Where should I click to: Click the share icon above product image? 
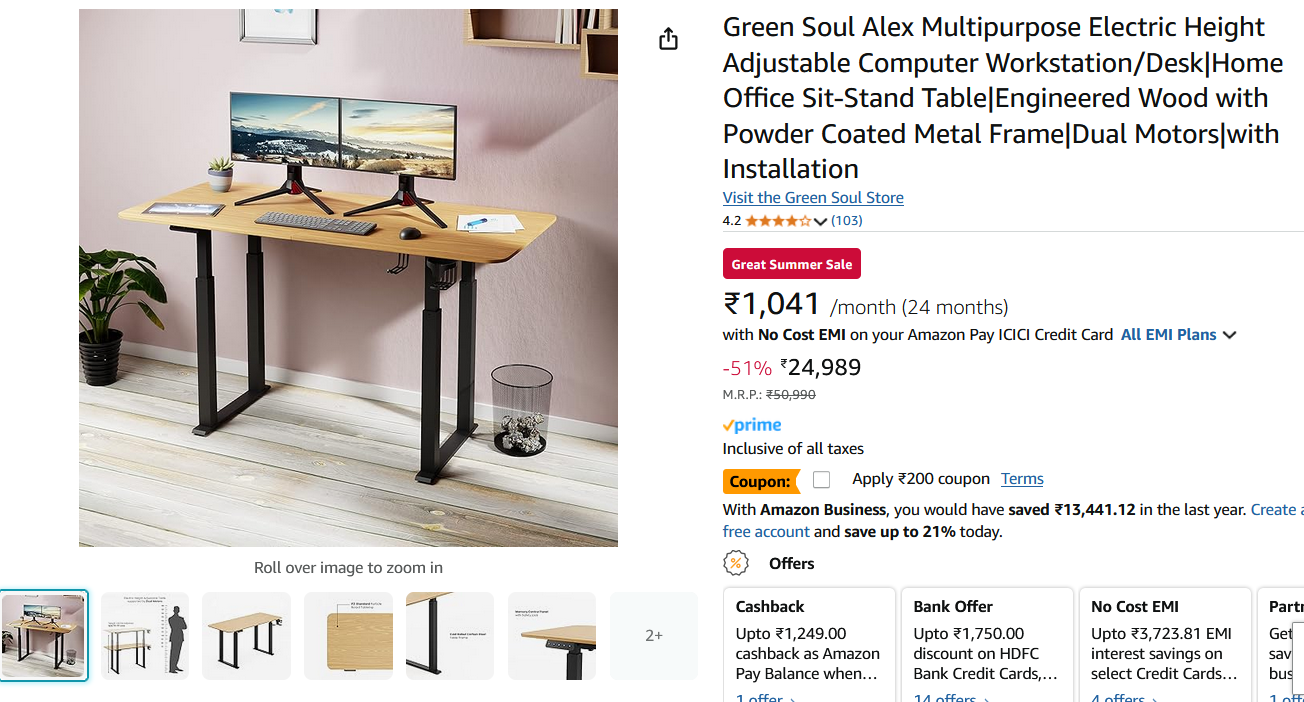point(668,39)
